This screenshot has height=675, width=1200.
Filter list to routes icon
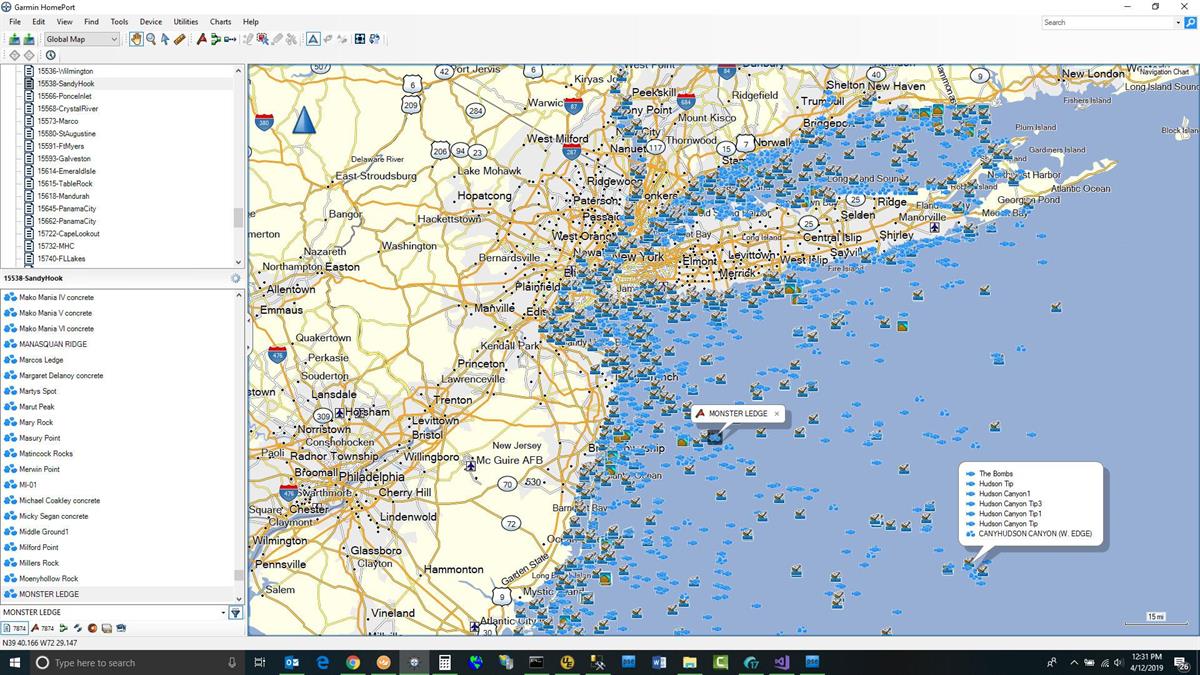coord(63,628)
